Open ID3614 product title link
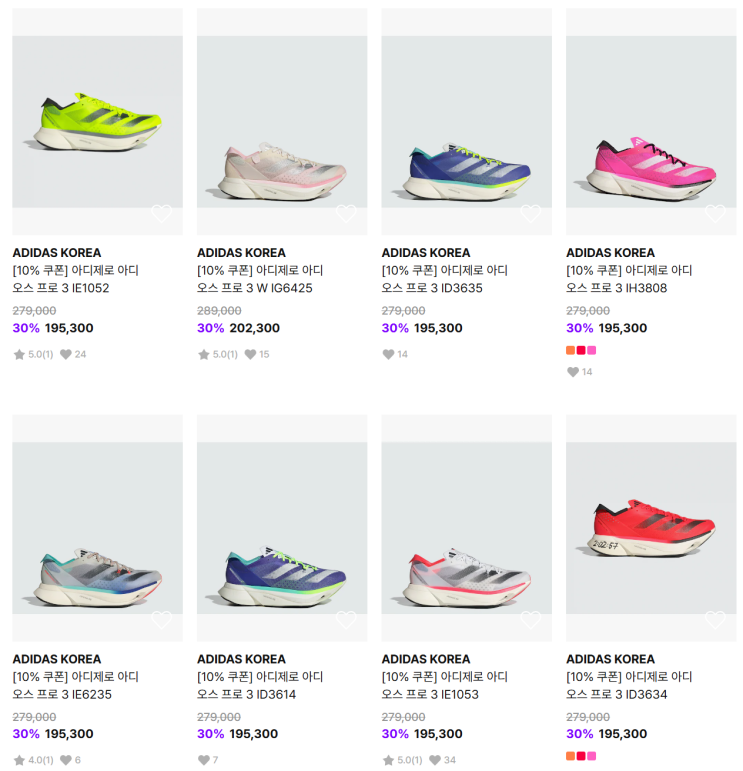This screenshot has width=743, height=771. pos(260,685)
